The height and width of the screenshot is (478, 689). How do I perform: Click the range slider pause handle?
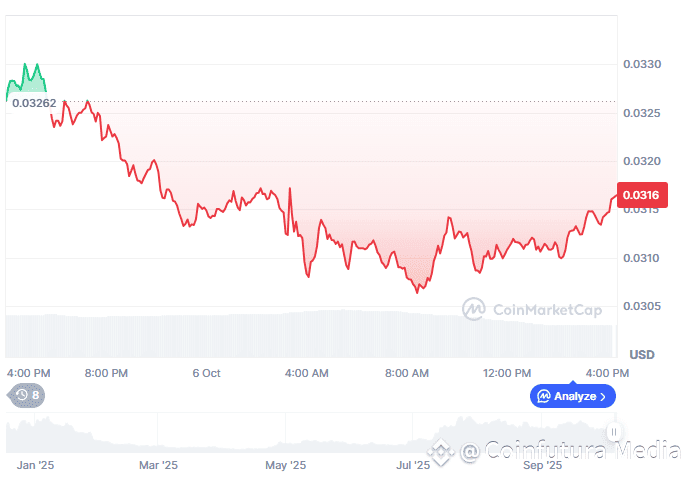pos(613,432)
